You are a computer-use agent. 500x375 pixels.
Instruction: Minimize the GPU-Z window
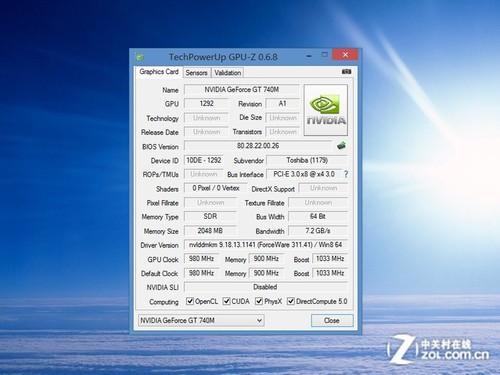point(309,55)
